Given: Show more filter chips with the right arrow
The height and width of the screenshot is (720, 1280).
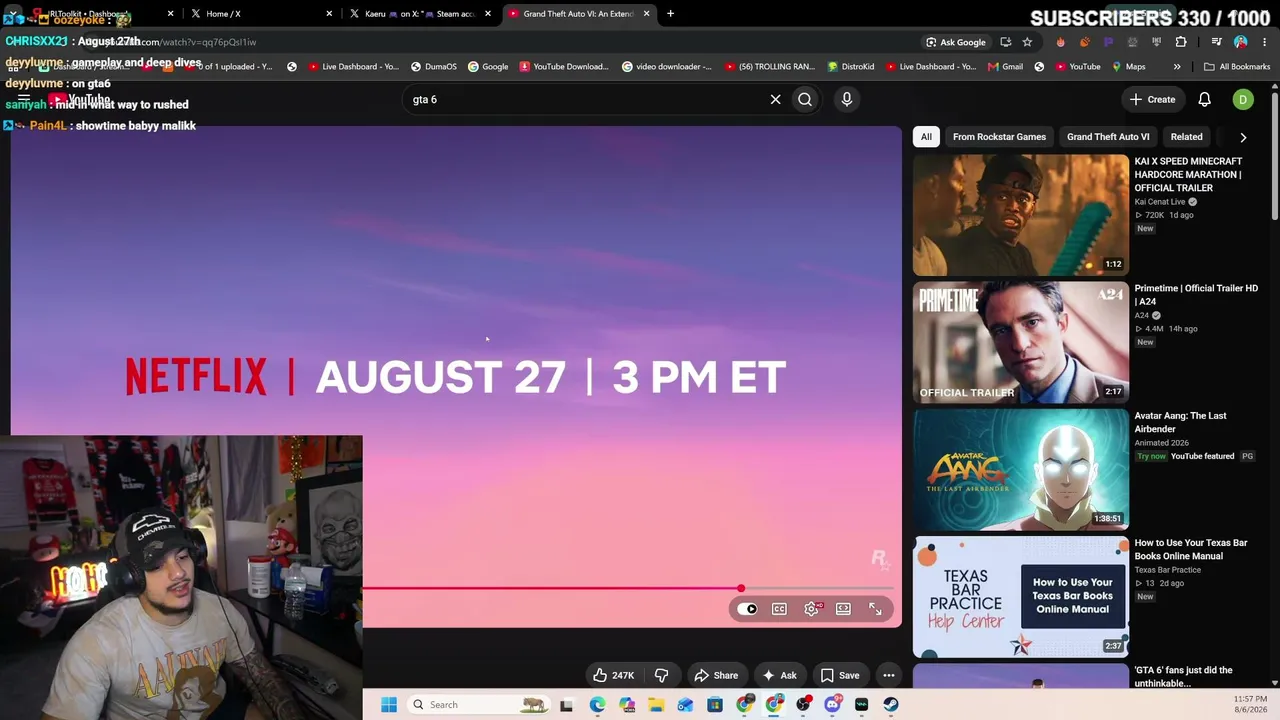Looking at the screenshot, I should point(1243,137).
